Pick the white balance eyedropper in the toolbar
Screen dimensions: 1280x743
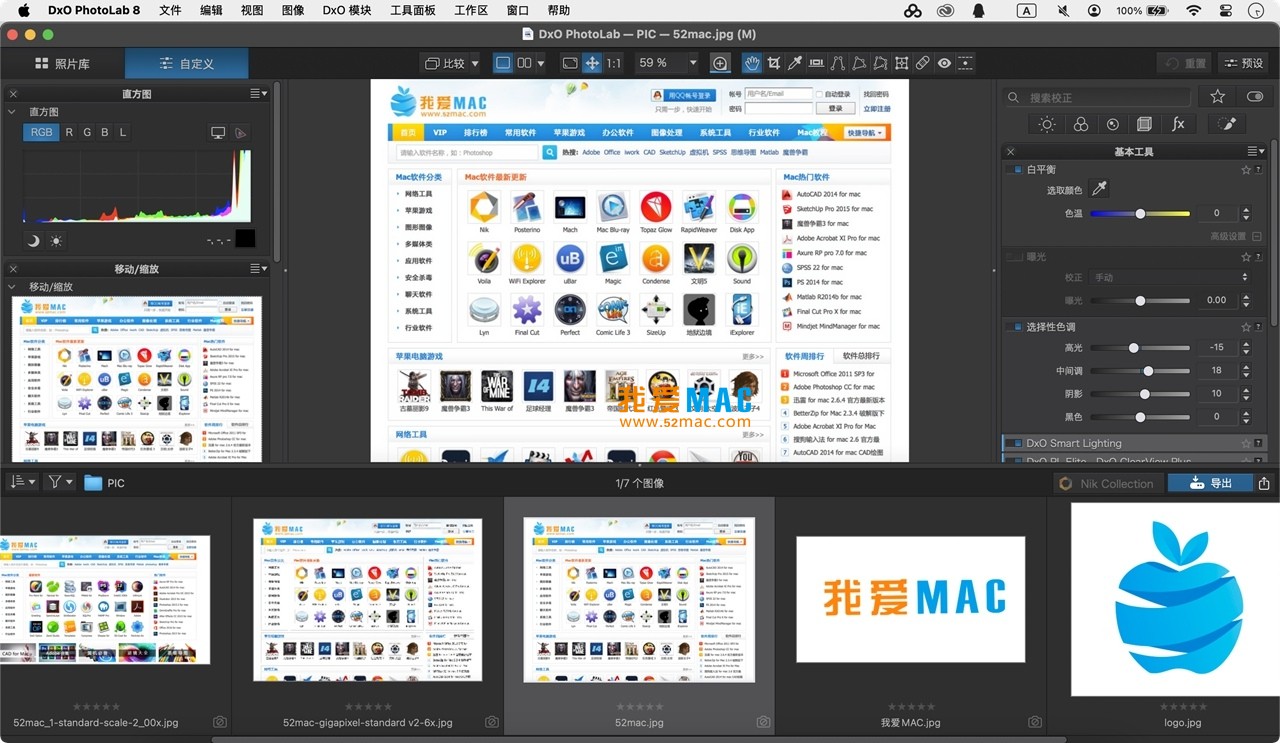point(795,63)
